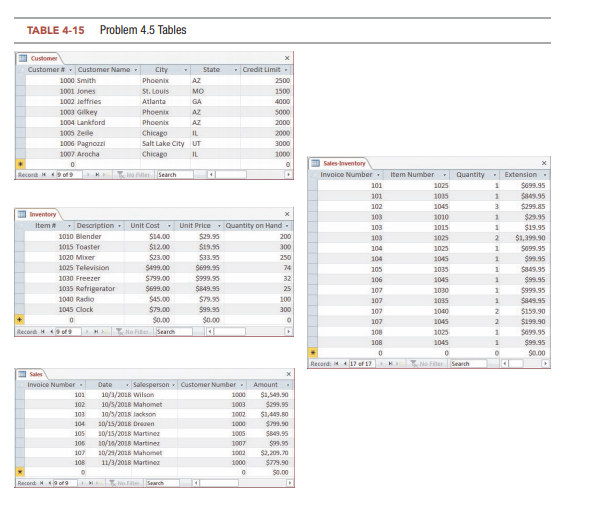Image resolution: width=600 pixels, height=519 pixels.
Task: Select the Sales-Inventory table tab
Action: [339, 163]
